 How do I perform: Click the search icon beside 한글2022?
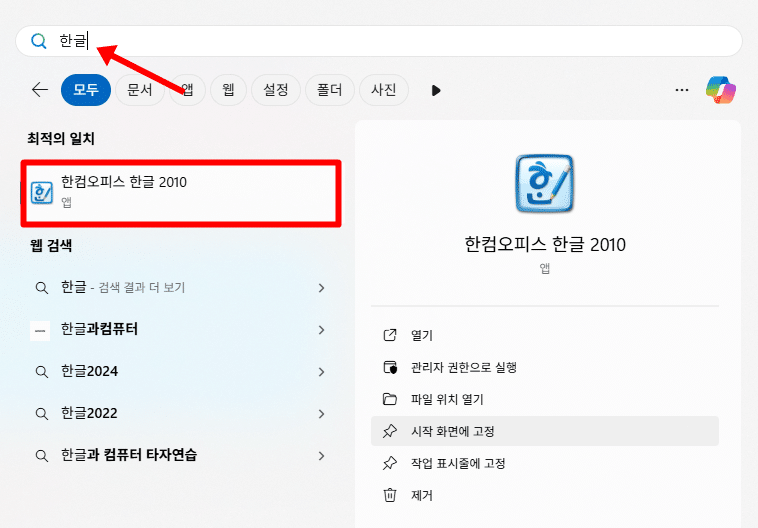(42, 414)
